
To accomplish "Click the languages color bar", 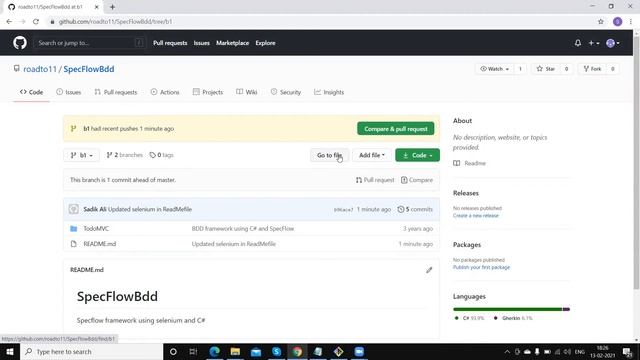I will [x=511, y=309].
